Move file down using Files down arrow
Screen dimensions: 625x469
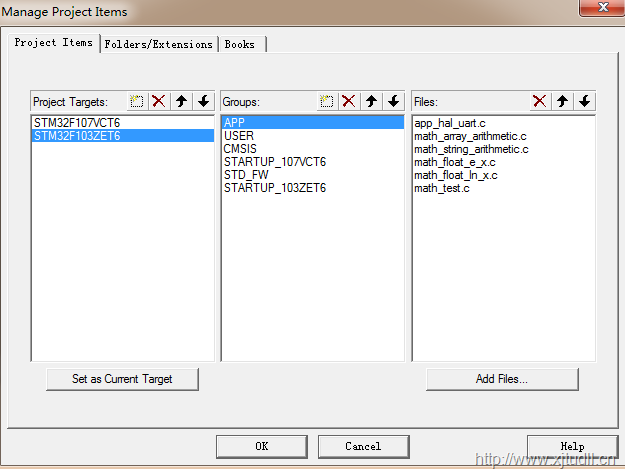pyautogui.click(x=584, y=102)
